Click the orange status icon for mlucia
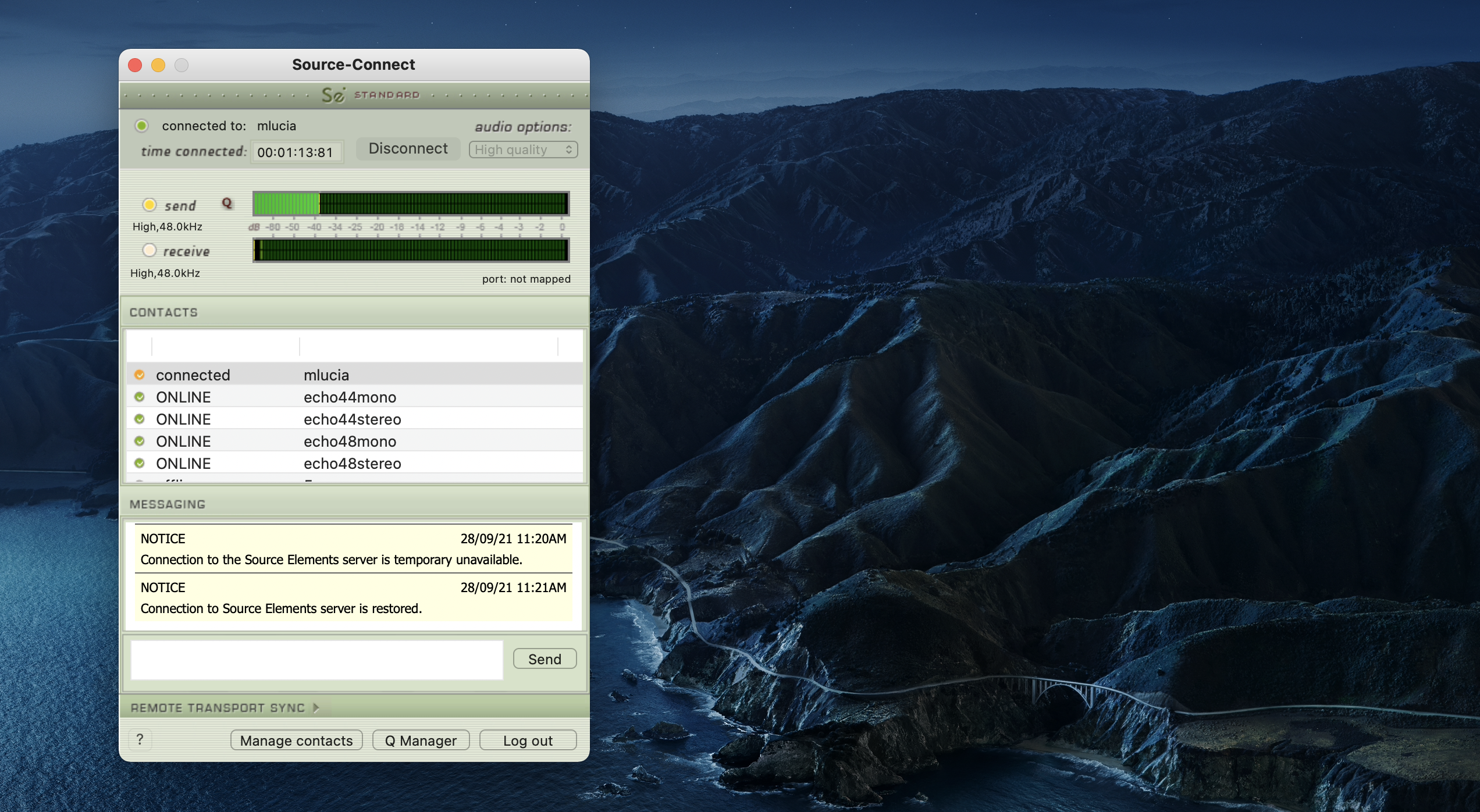1480x812 pixels. click(x=140, y=375)
